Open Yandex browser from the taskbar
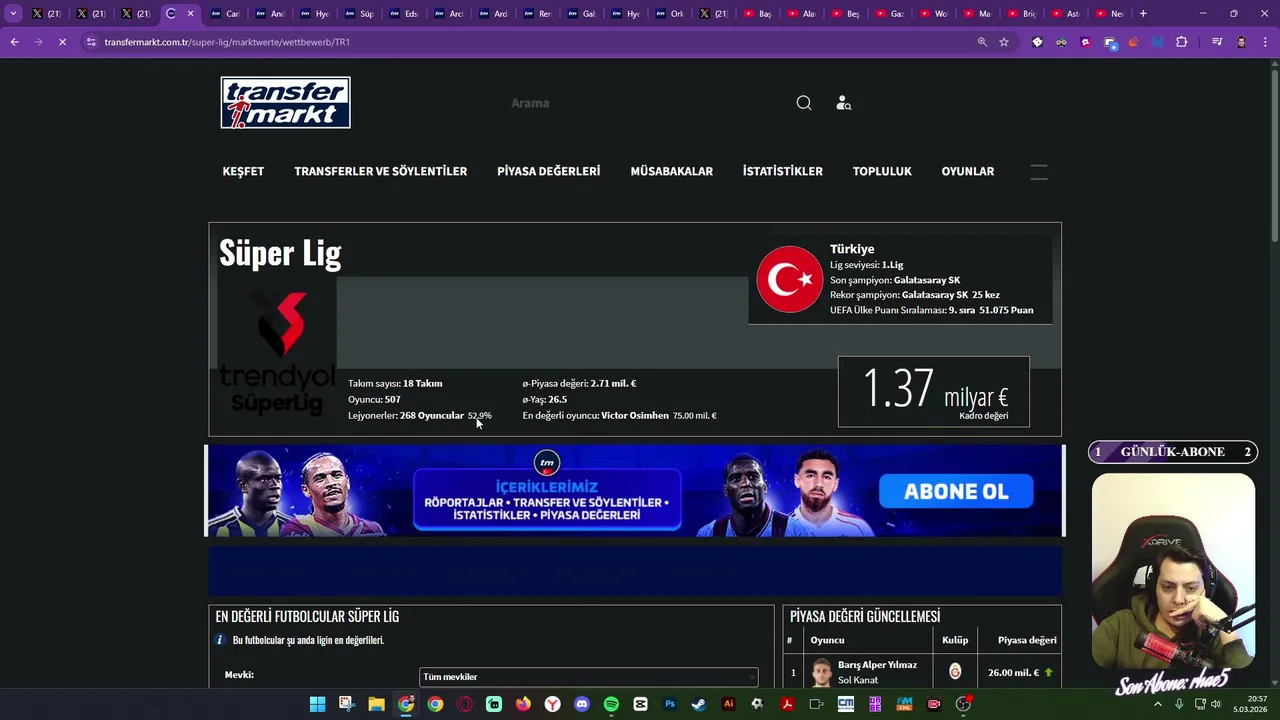The height and width of the screenshot is (720, 1280). [x=552, y=704]
